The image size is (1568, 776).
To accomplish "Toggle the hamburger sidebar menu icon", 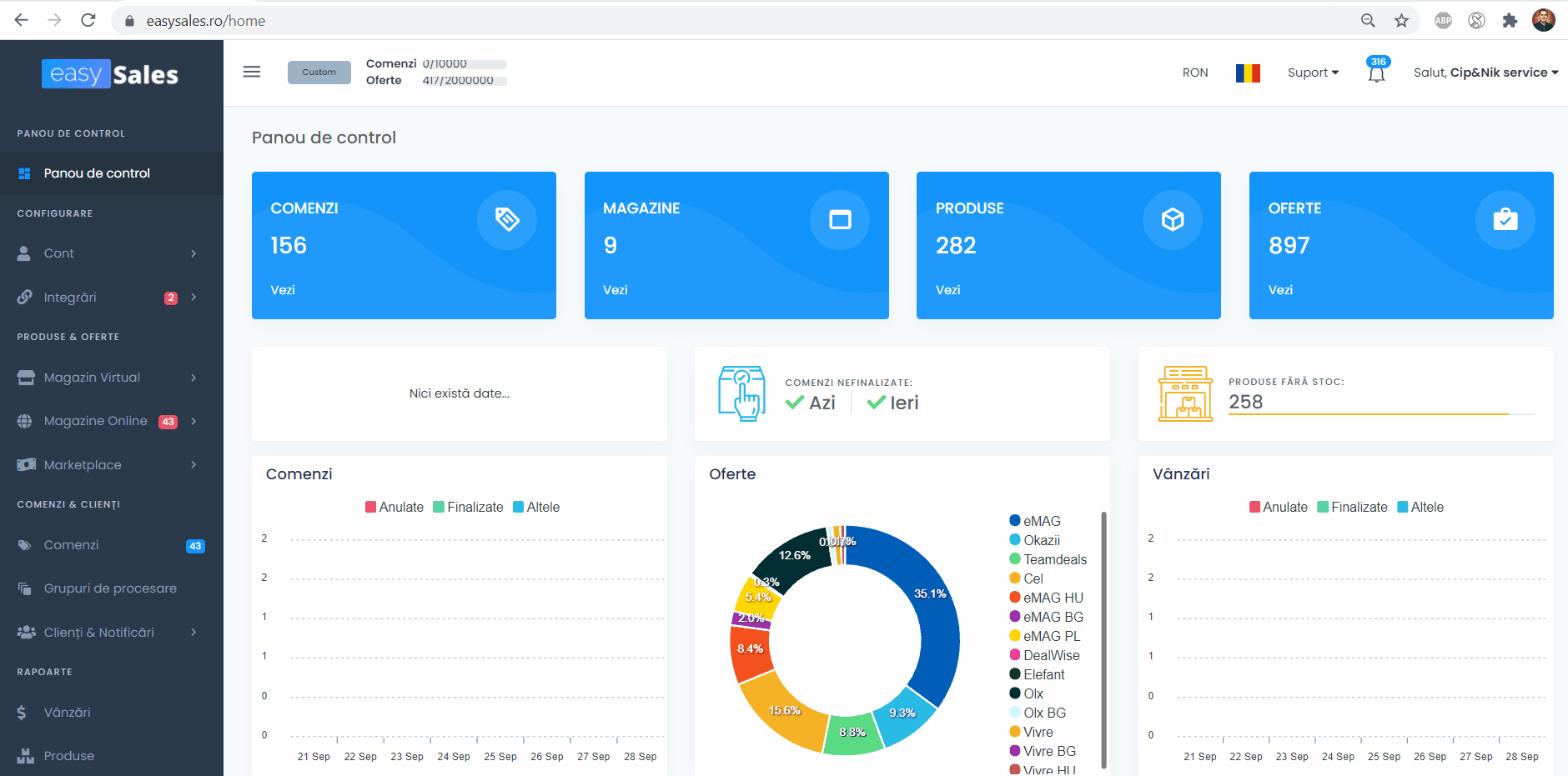I will [x=252, y=72].
